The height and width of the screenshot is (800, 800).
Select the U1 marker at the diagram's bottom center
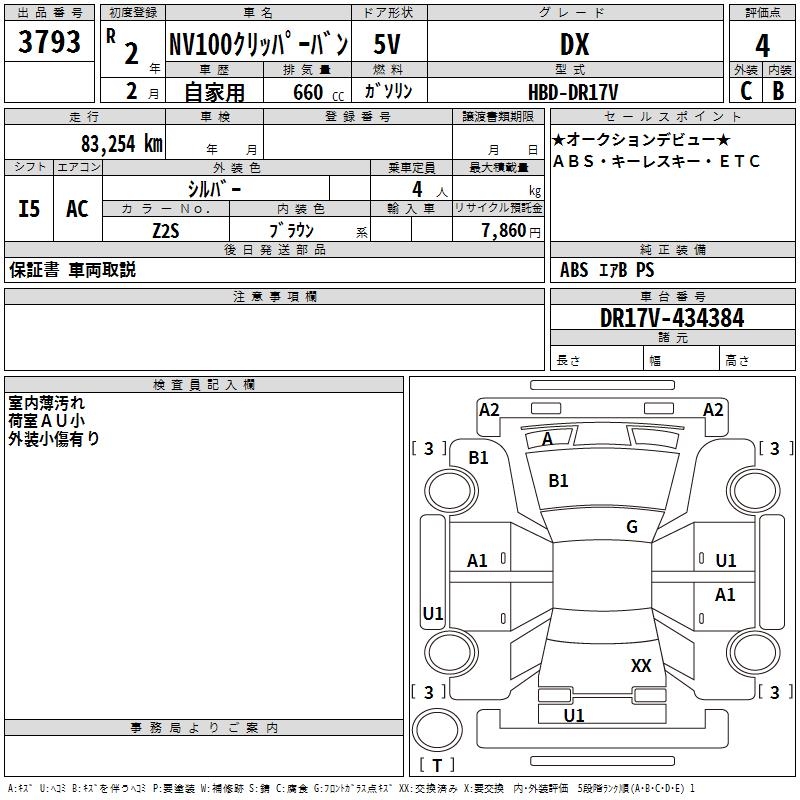(574, 716)
